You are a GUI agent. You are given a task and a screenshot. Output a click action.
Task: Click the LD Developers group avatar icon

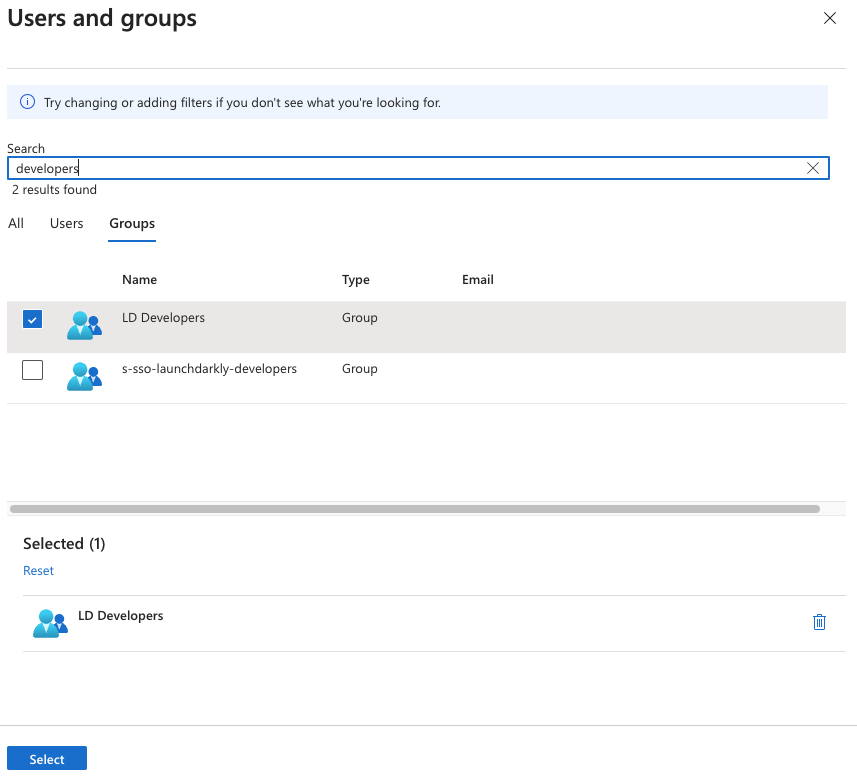pyautogui.click(x=84, y=324)
